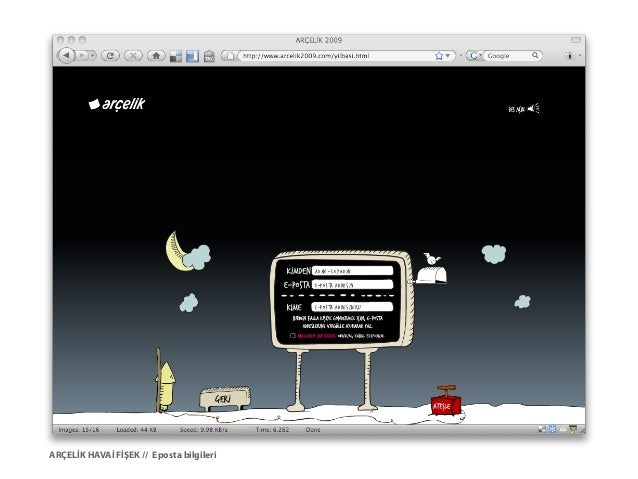Click the toolbar pill button in title bar
This screenshot has height=479, width=638.
tap(576, 40)
